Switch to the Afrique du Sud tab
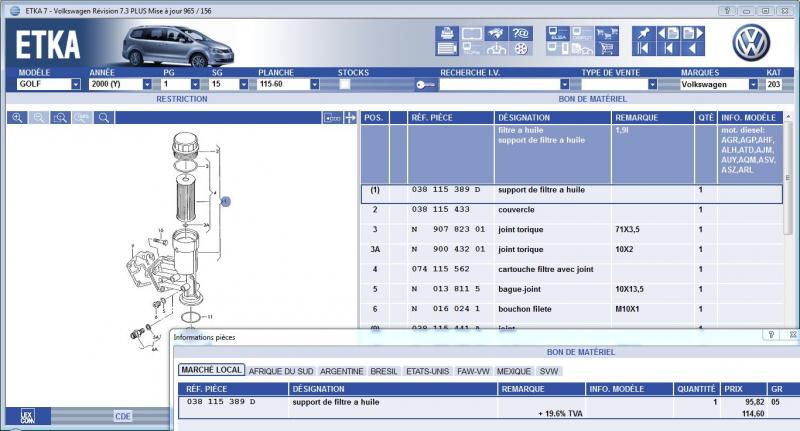800x431 pixels. 281,371
